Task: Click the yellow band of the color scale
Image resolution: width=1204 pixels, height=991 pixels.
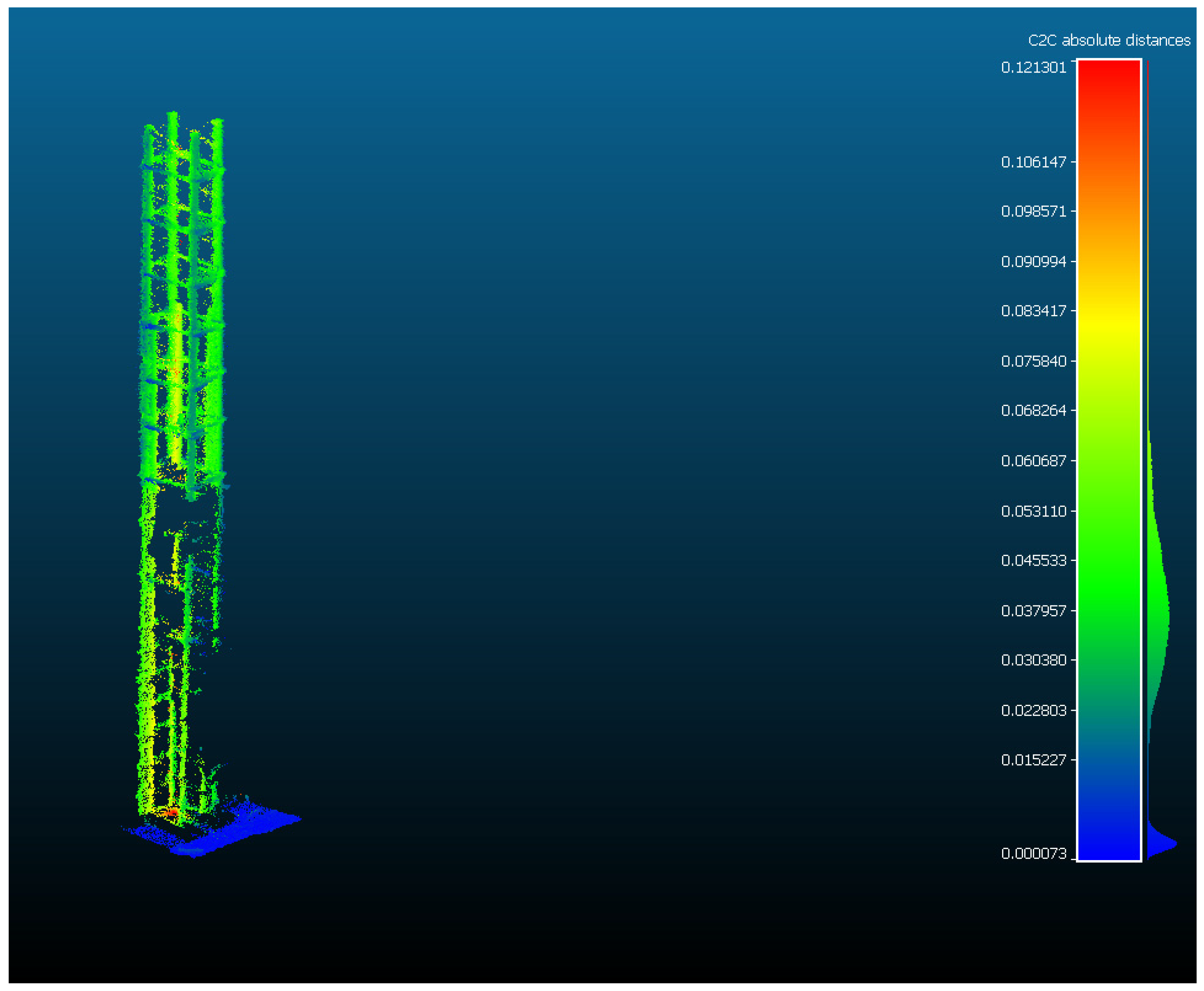Action: click(x=1108, y=324)
